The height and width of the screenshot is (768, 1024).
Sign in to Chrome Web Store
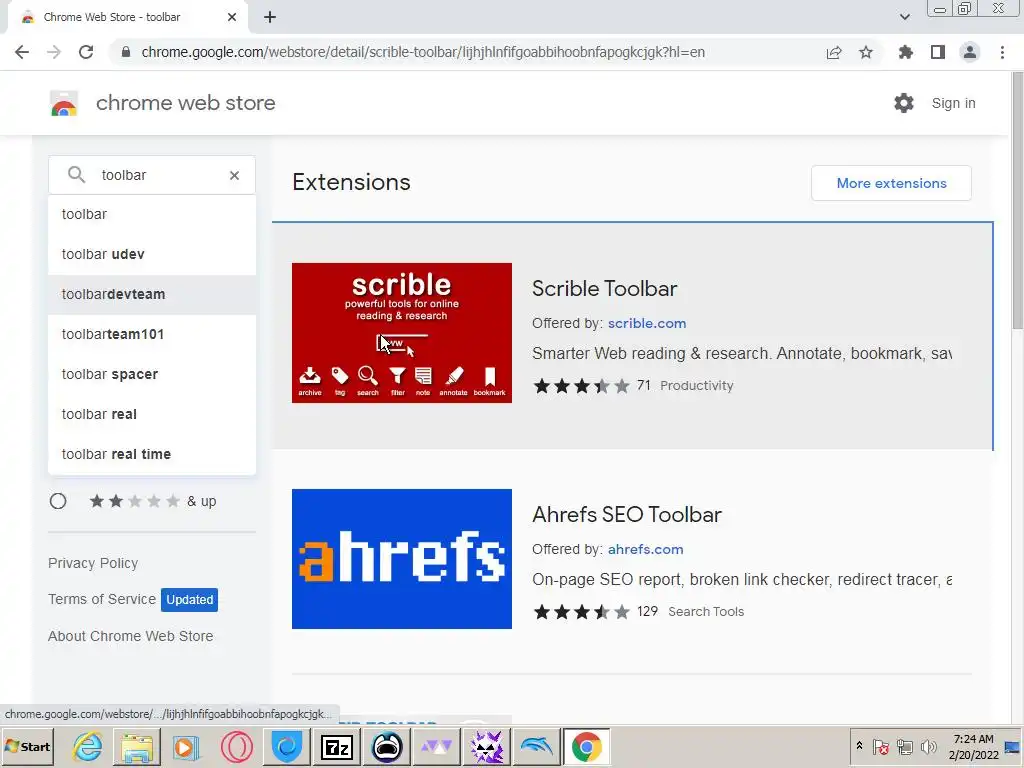[x=953, y=103]
